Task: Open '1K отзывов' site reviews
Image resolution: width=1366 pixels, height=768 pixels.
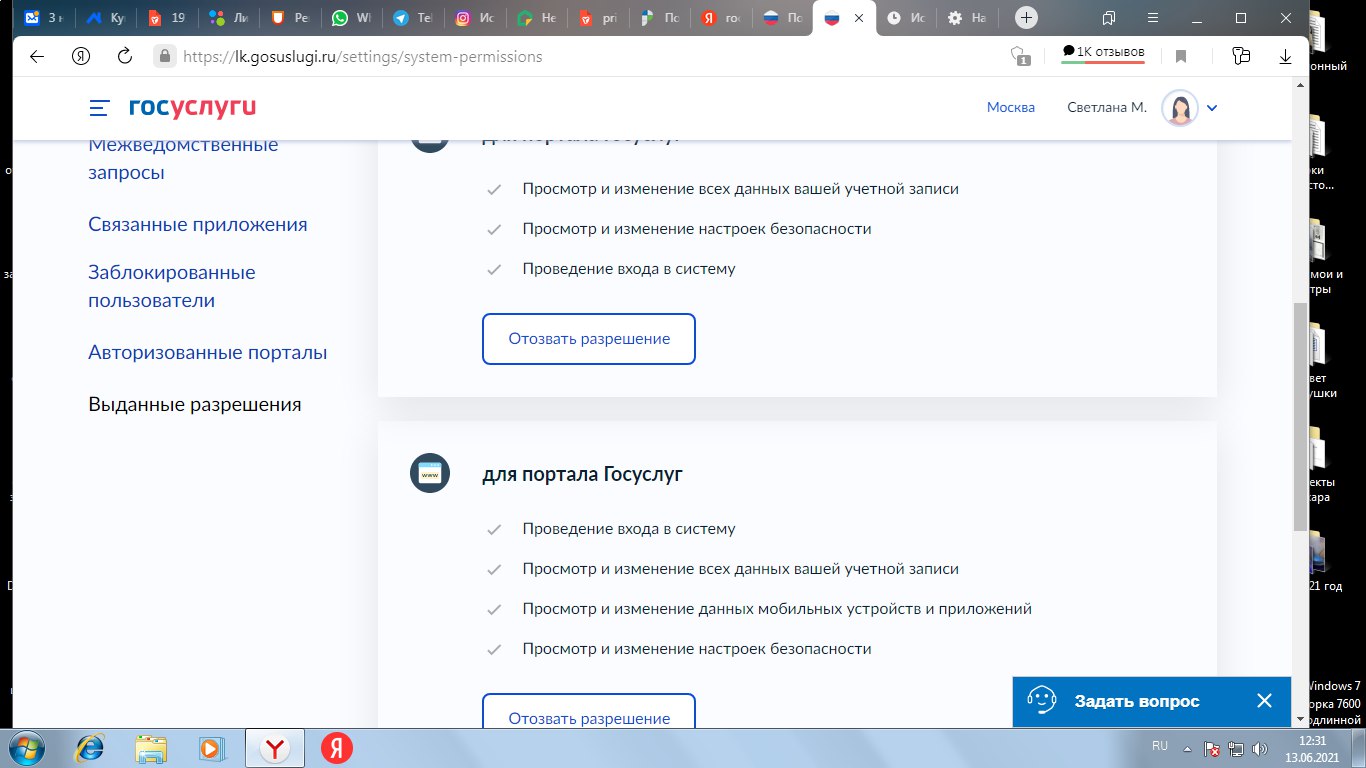Action: 1103,53
